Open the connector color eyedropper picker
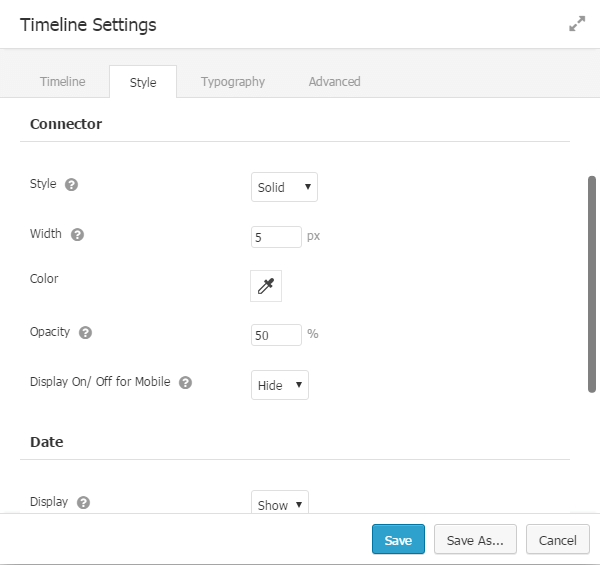This screenshot has height=565, width=600. (x=266, y=286)
